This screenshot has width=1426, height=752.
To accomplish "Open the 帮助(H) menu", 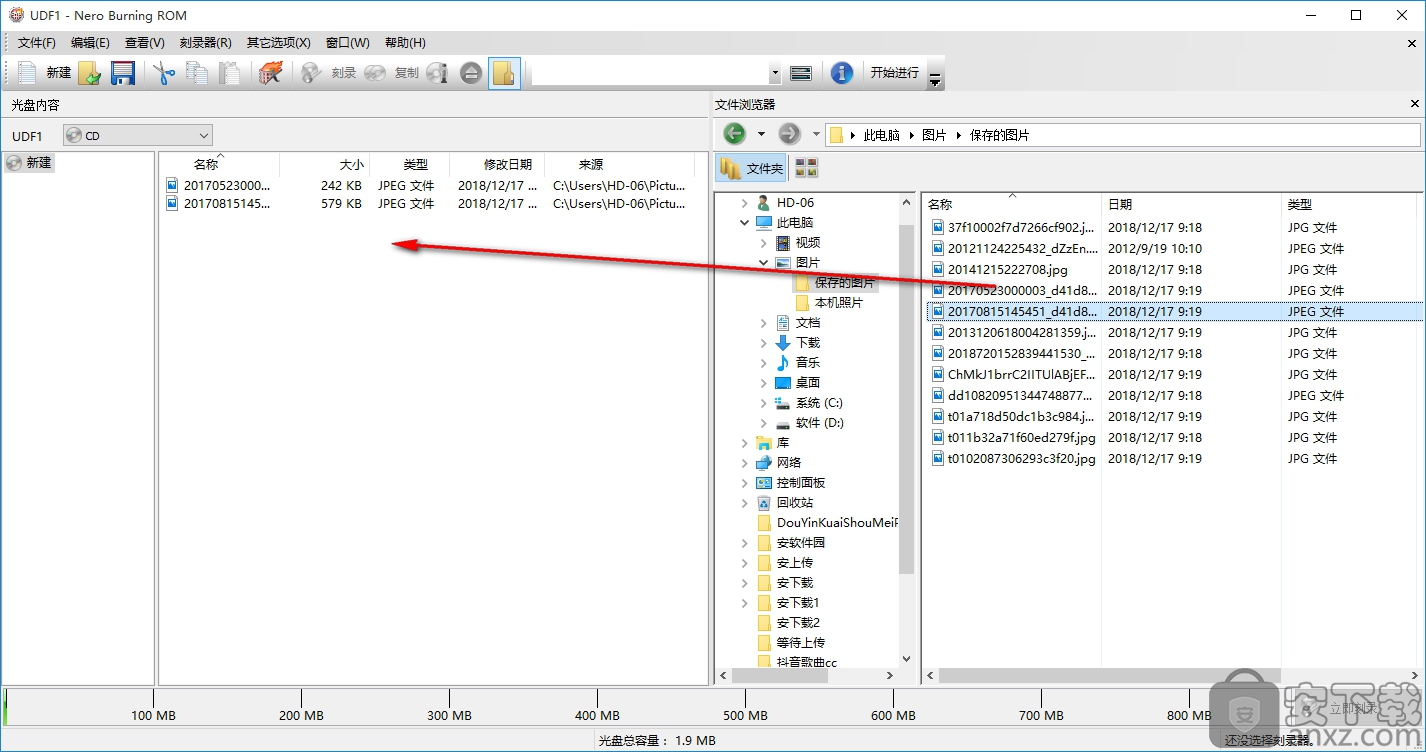I will pyautogui.click(x=405, y=42).
